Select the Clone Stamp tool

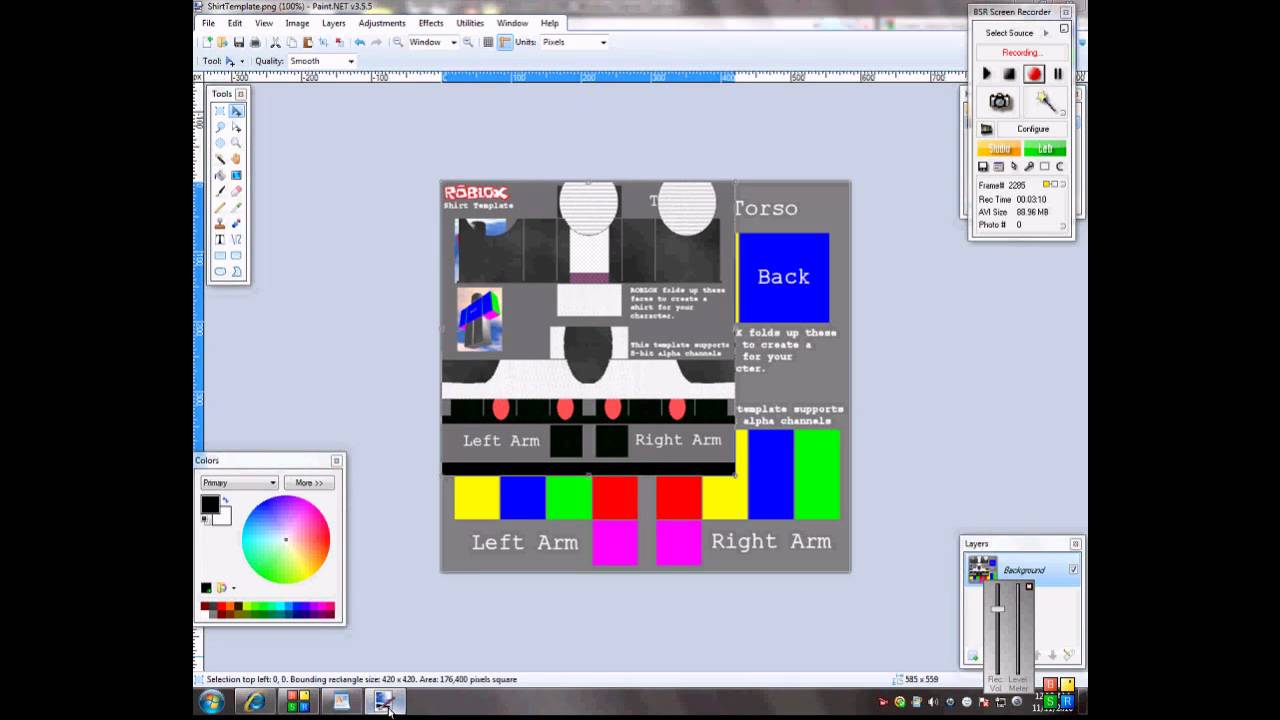click(220, 223)
